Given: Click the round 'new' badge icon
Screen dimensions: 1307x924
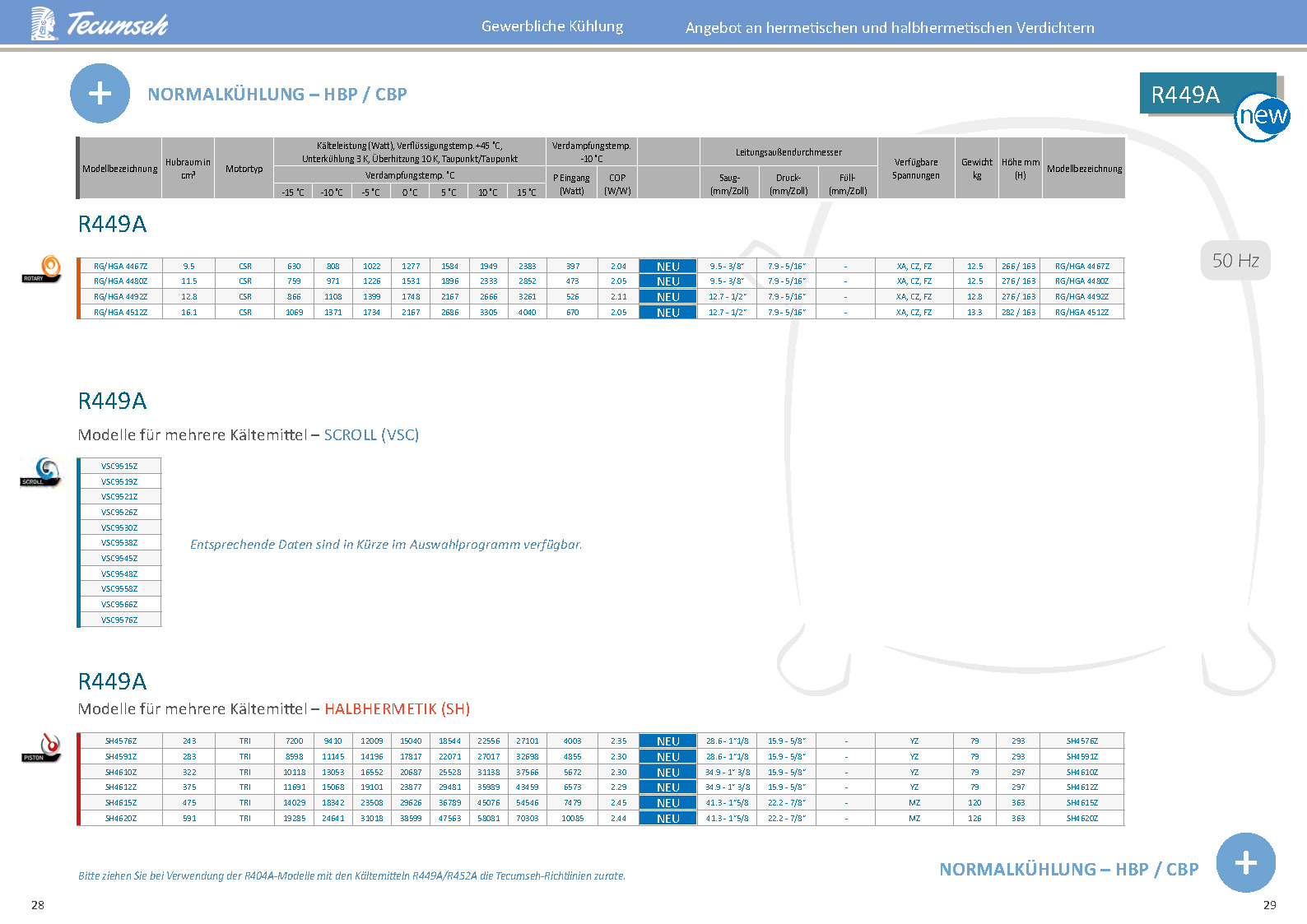Looking at the screenshot, I should [x=1262, y=117].
